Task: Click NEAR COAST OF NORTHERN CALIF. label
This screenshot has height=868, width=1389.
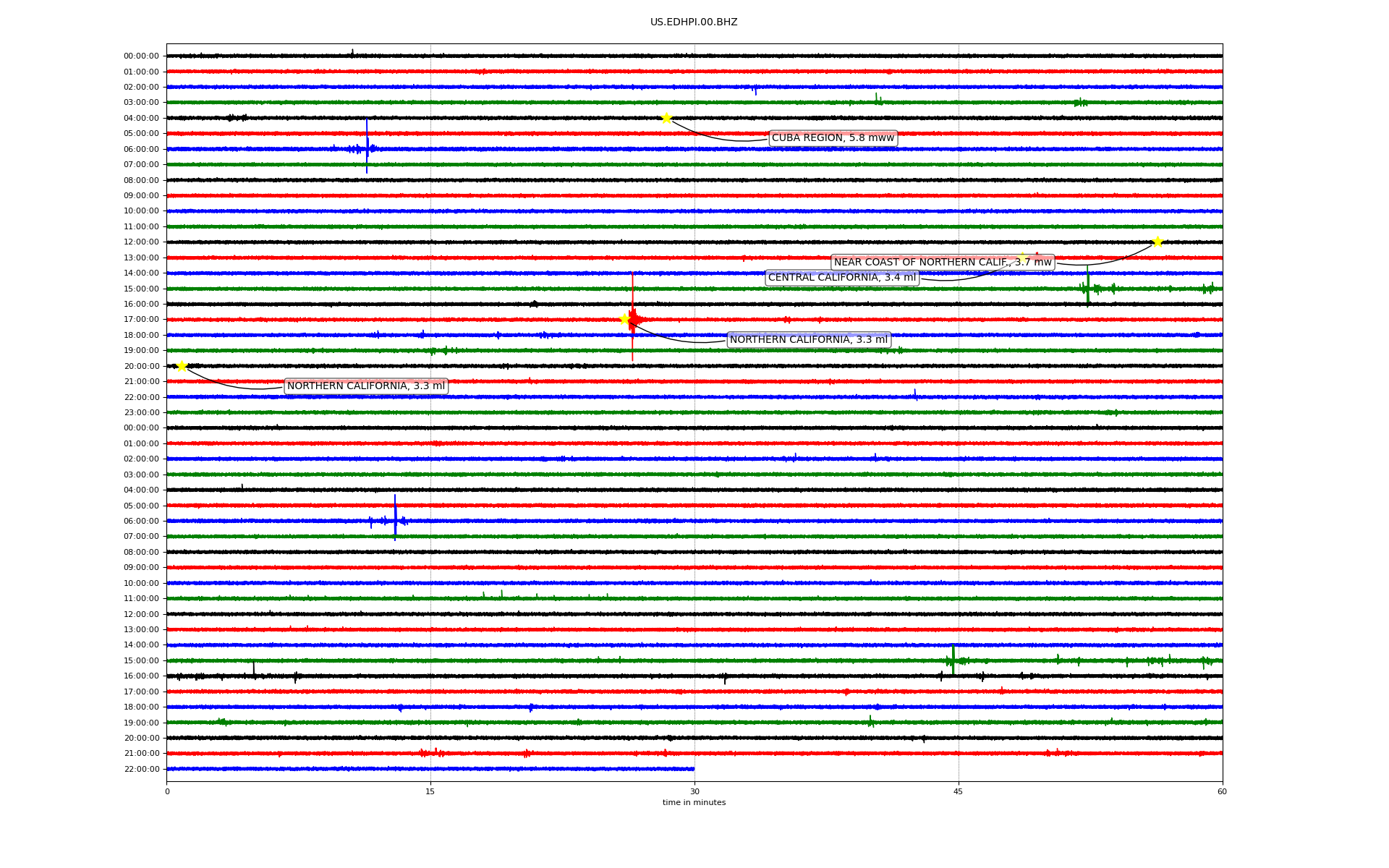Action: pos(943,263)
